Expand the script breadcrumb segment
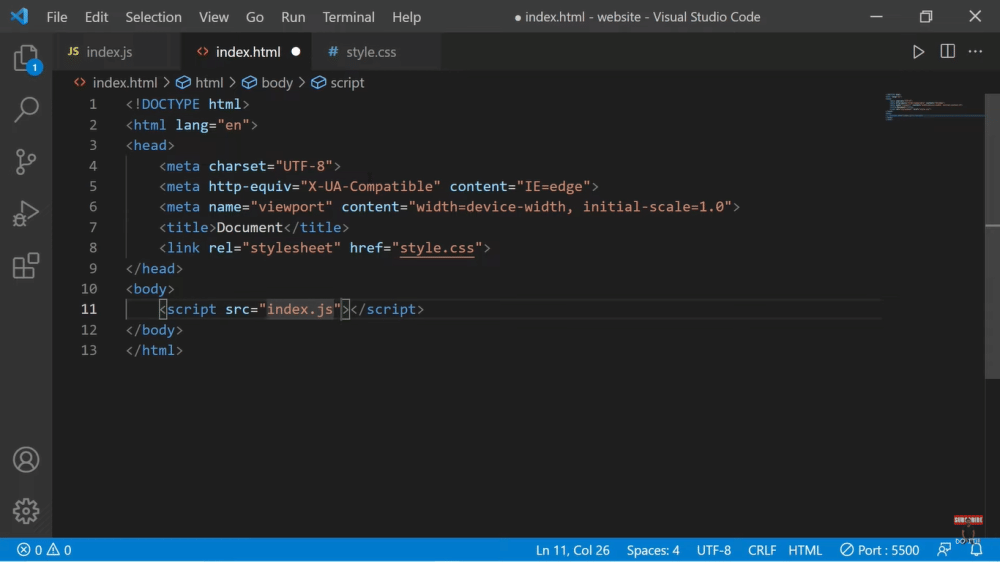1000x562 pixels. point(338,83)
